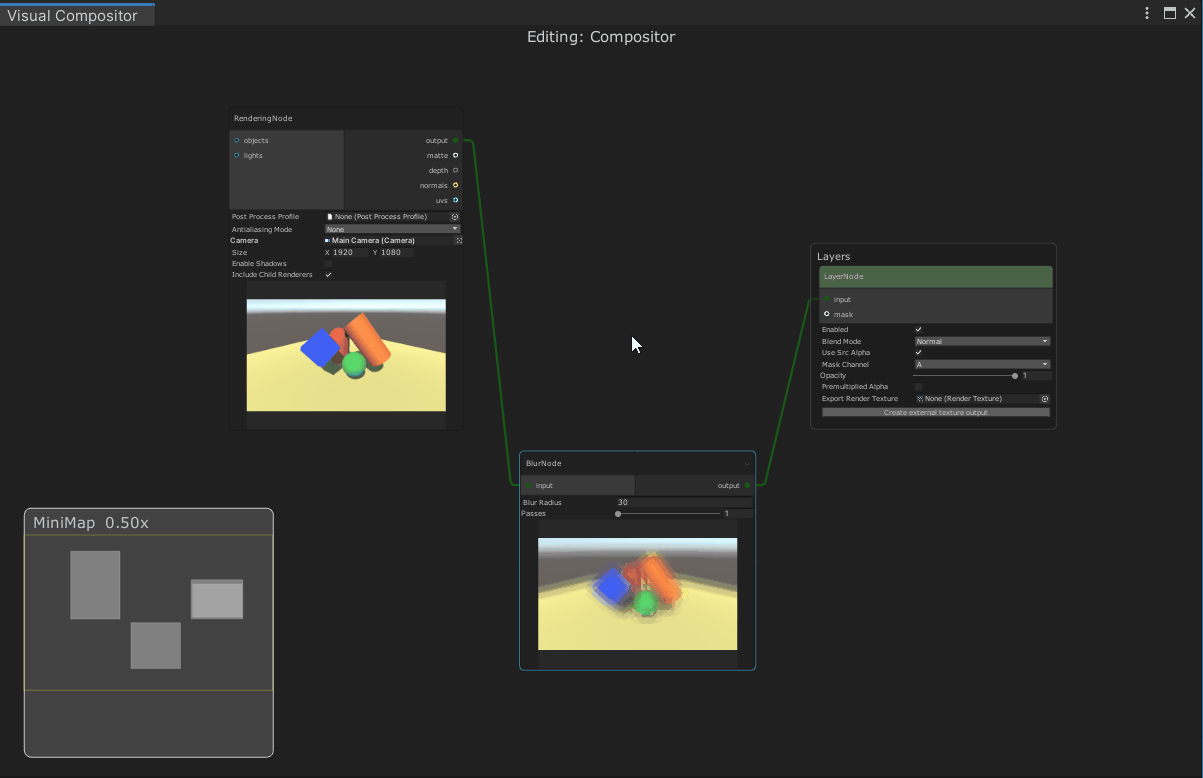Uncheck Include Child Renderers
The width and height of the screenshot is (1203, 778).
(x=328, y=275)
